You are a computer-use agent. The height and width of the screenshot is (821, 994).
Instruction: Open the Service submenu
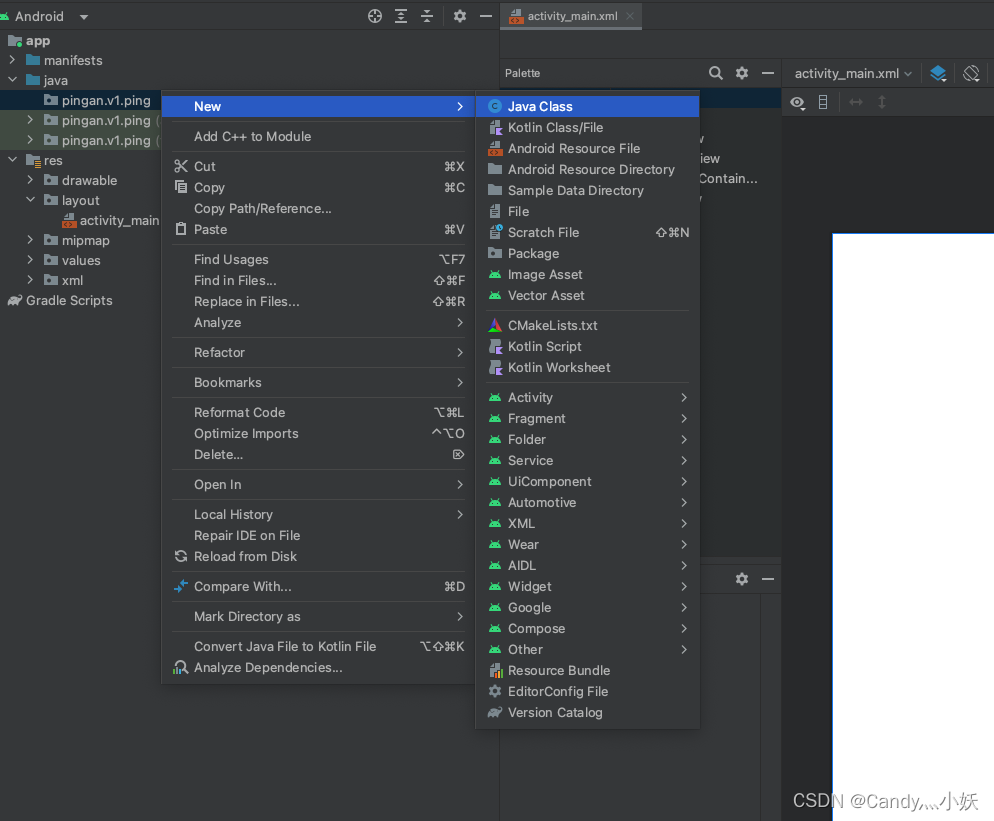(587, 460)
